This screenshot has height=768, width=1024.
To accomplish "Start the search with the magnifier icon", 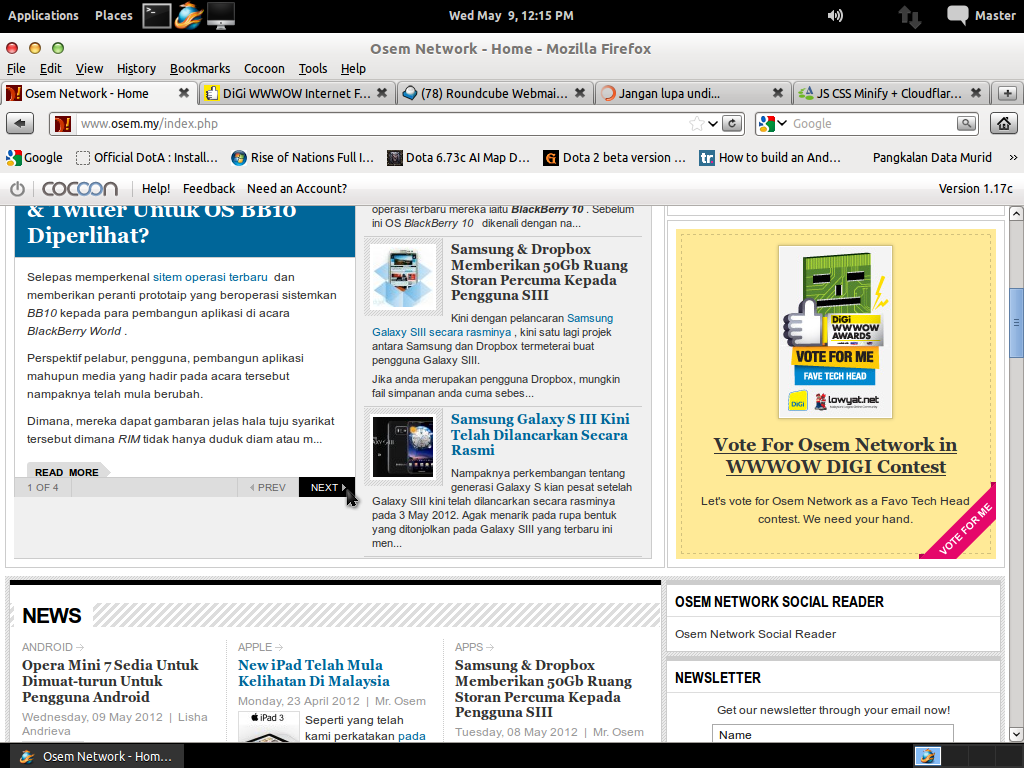I will point(966,123).
